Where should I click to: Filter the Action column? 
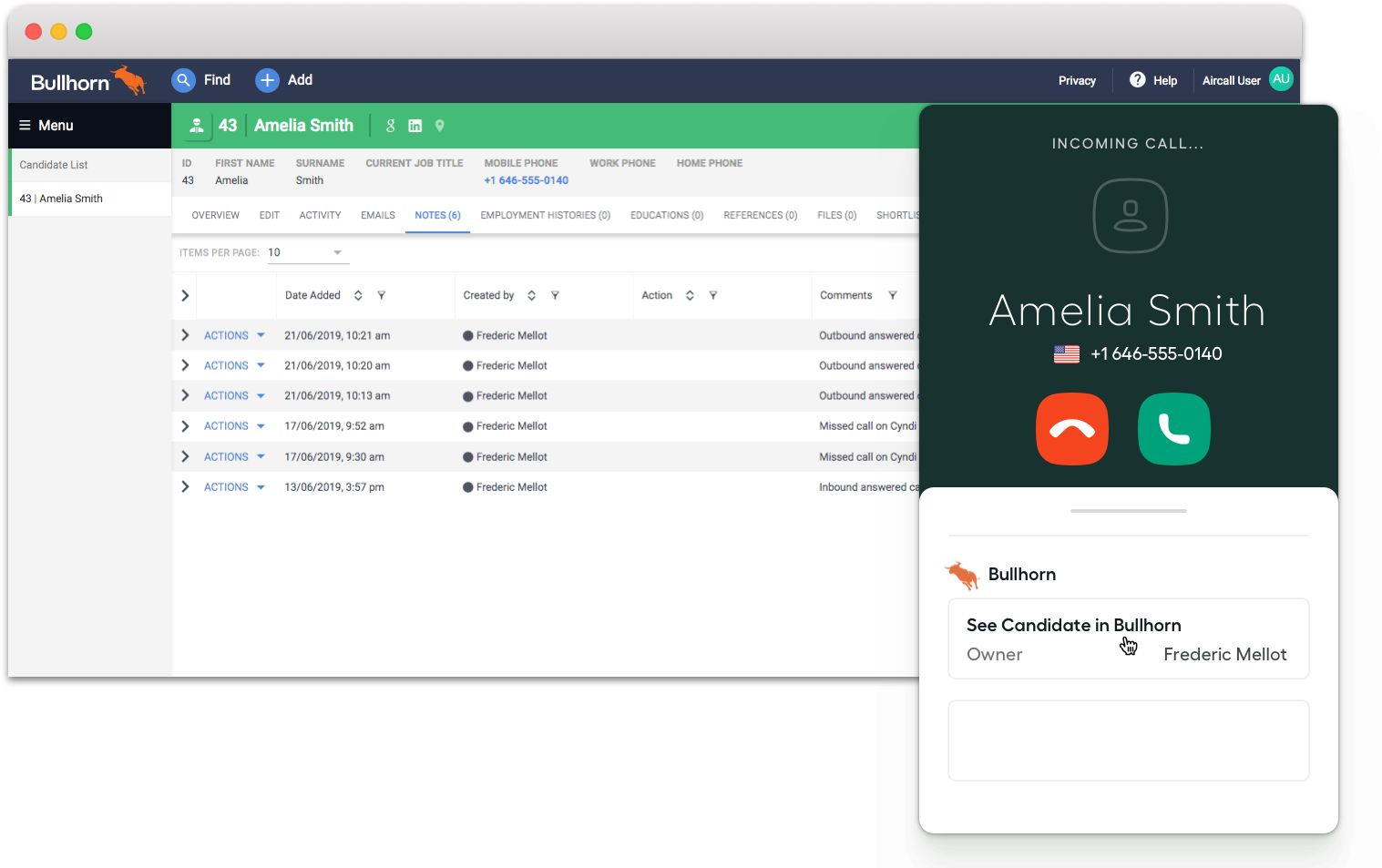[713, 295]
